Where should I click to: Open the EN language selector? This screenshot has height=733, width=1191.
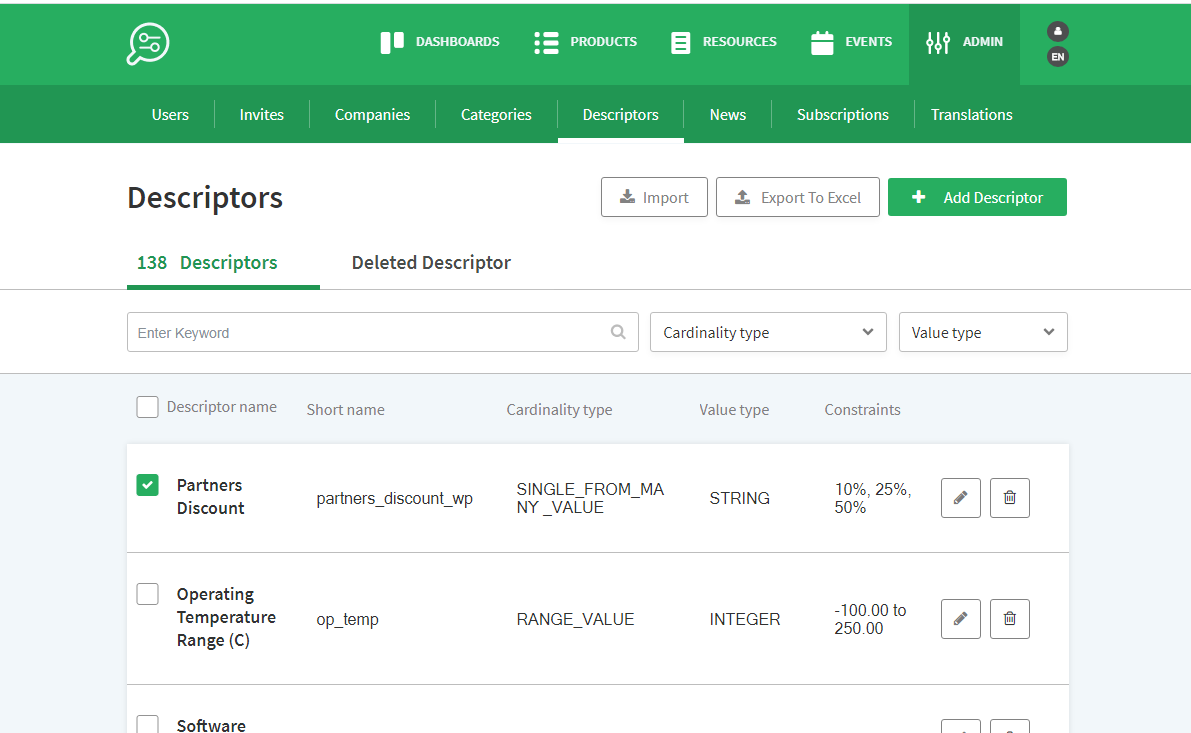coord(1058,57)
